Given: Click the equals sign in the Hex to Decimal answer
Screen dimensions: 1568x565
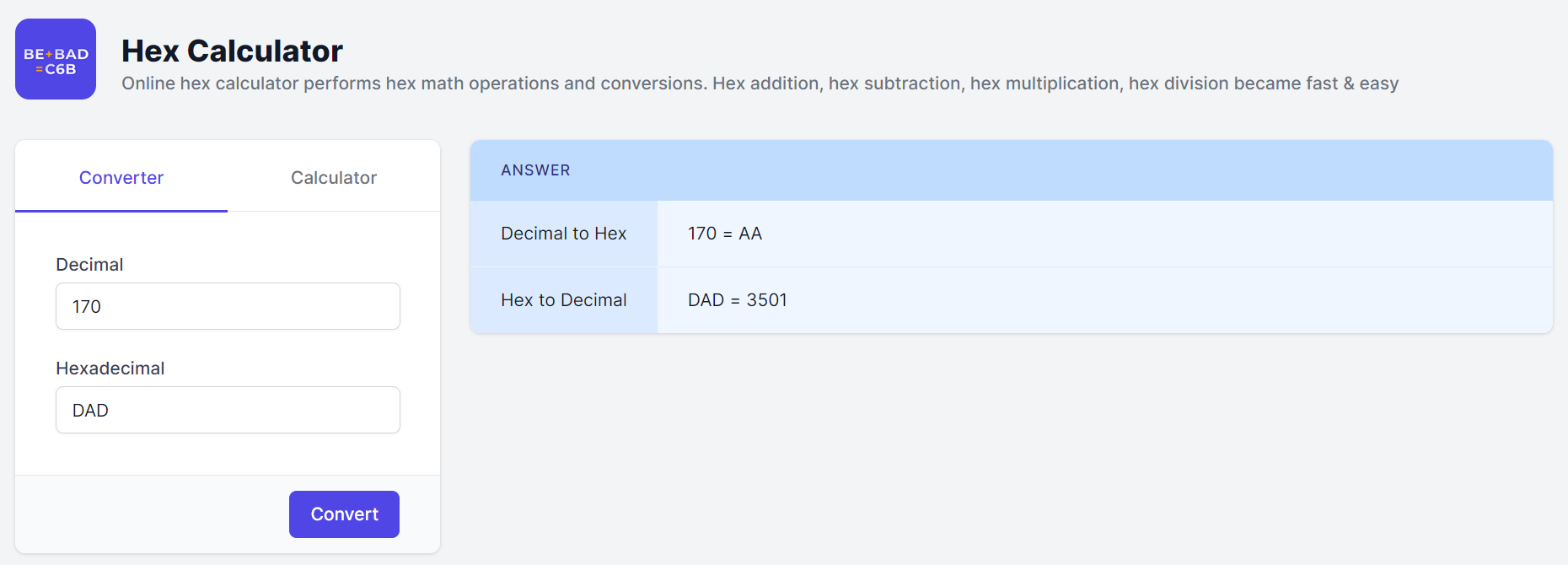Looking at the screenshot, I should 735,301.
